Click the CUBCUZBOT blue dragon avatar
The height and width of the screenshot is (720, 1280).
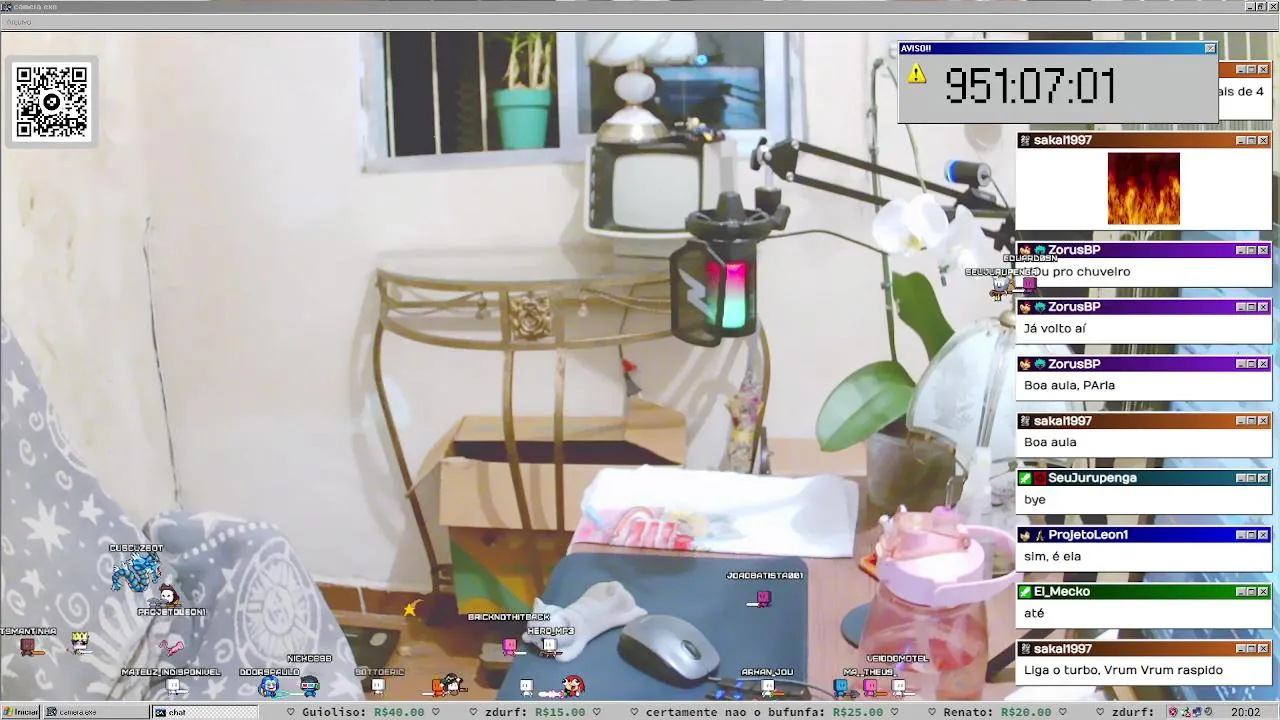tap(135, 571)
